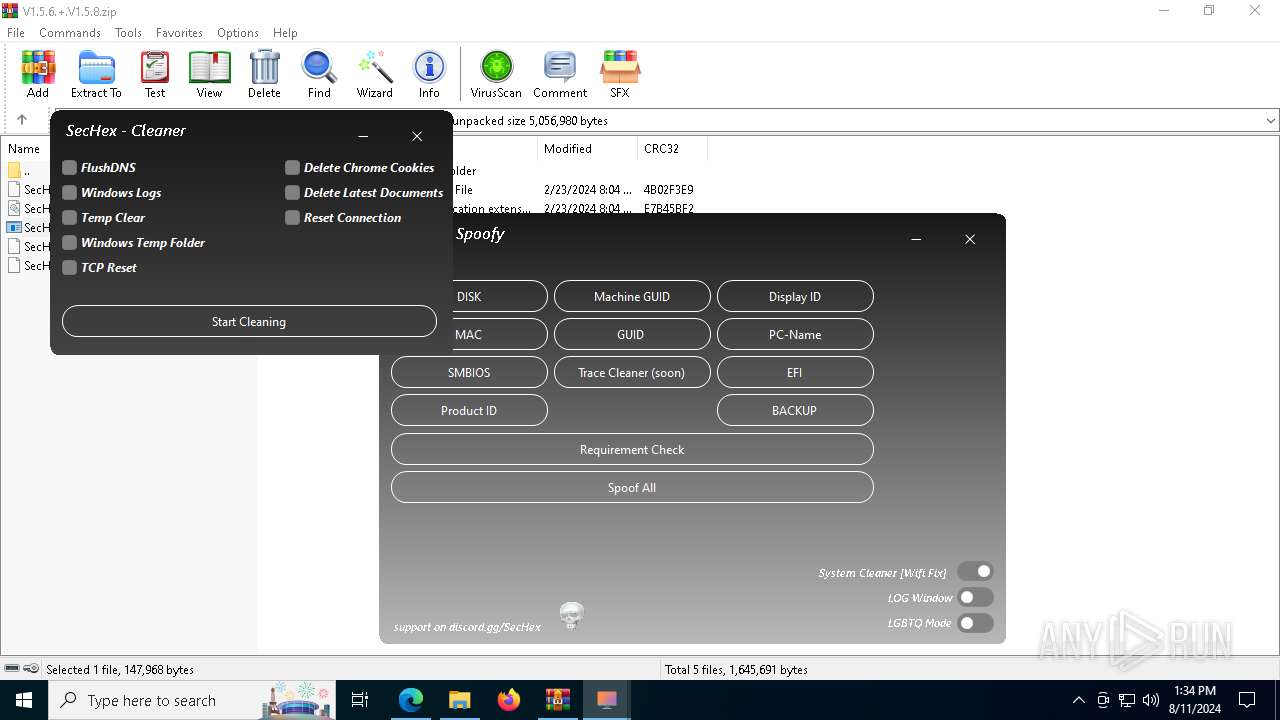
Task: Open the Windows Start menu
Action: tap(24, 700)
